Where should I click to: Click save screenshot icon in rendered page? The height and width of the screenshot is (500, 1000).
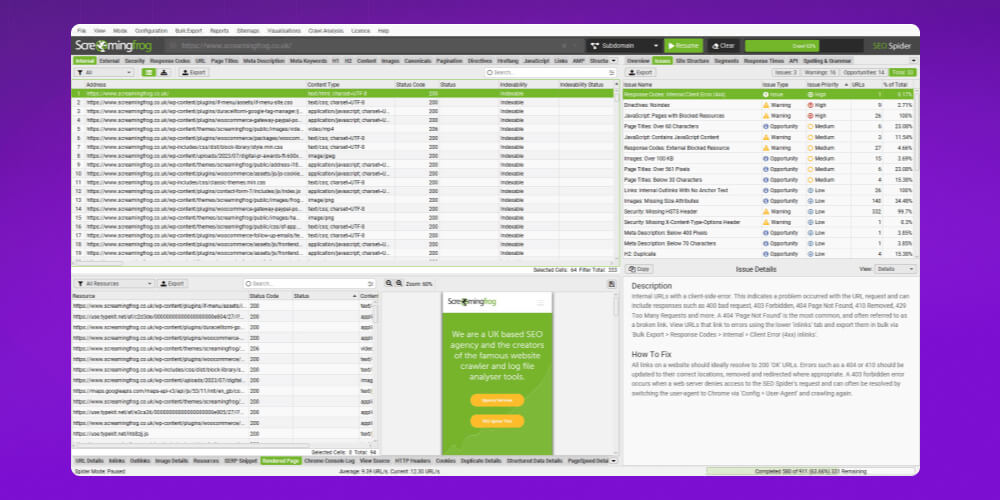612,284
